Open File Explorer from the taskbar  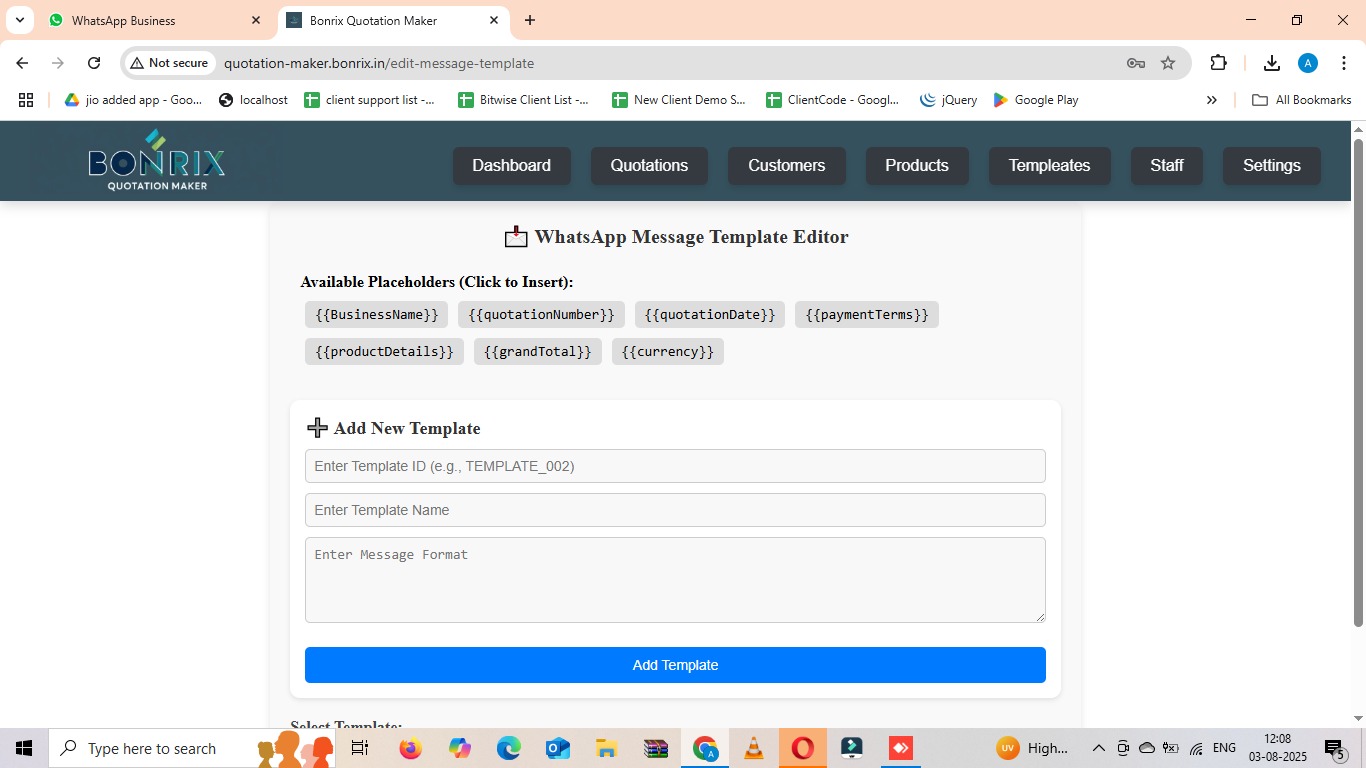click(606, 748)
